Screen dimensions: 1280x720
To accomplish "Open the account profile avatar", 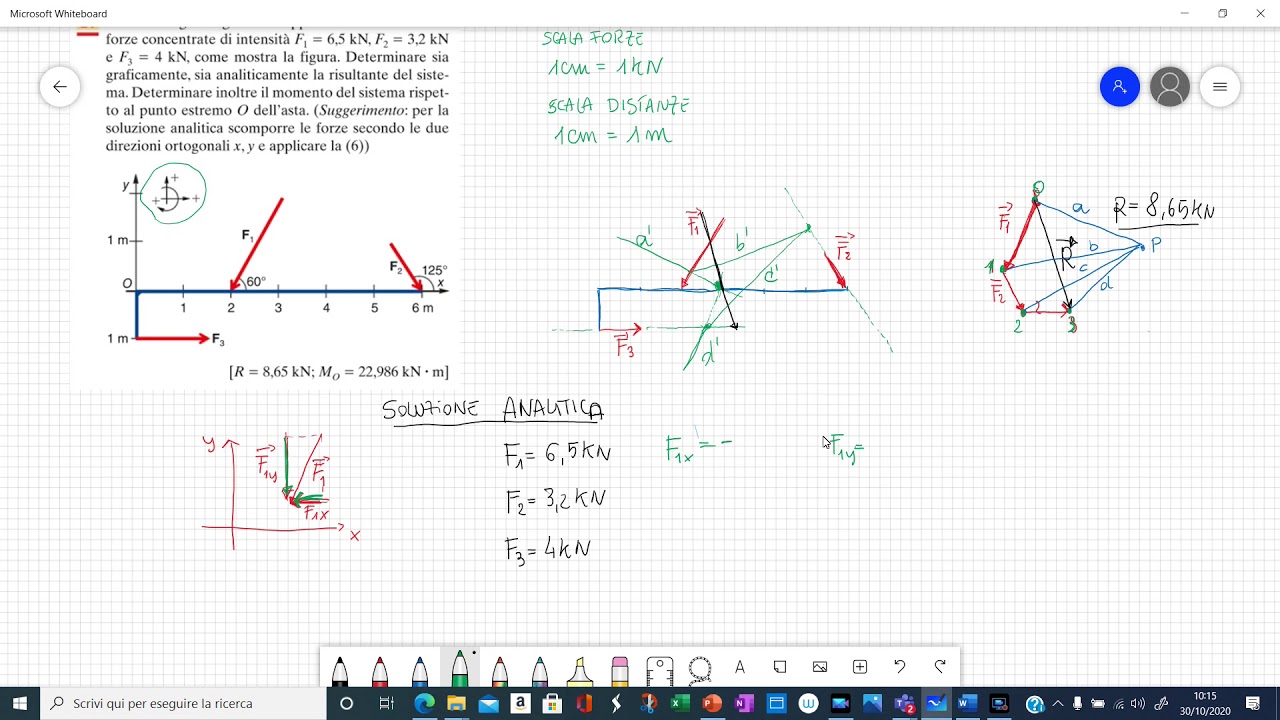I will pyautogui.click(x=1170, y=87).
